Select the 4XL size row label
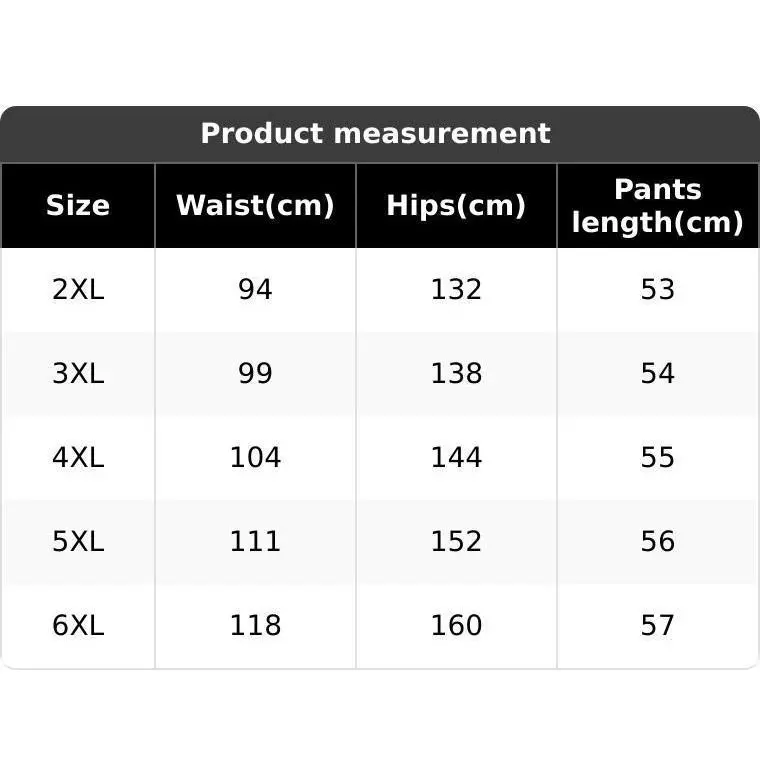Viewport: 760px width, 760px height. 78,458
